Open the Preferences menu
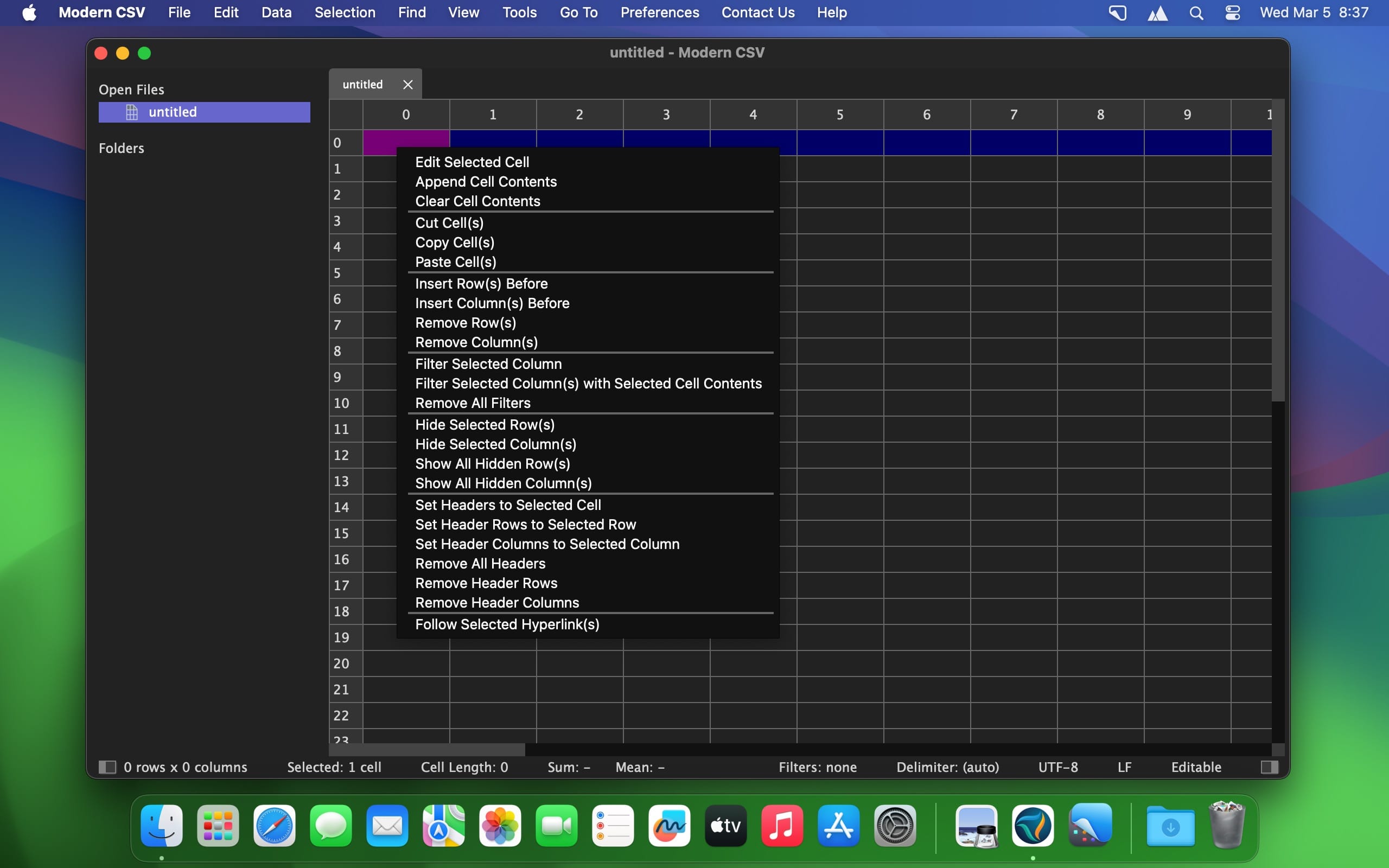 (x=659, y=12)
